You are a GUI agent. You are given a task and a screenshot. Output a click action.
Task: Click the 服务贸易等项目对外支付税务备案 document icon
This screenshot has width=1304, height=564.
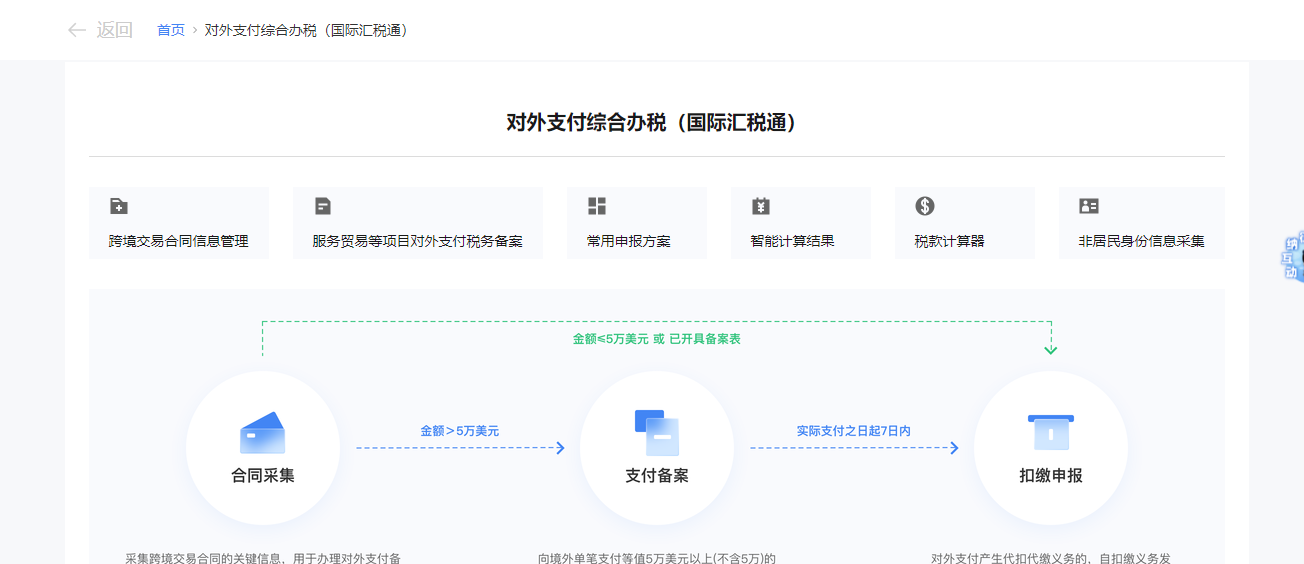pyautogui.click(x=323, y=206)
